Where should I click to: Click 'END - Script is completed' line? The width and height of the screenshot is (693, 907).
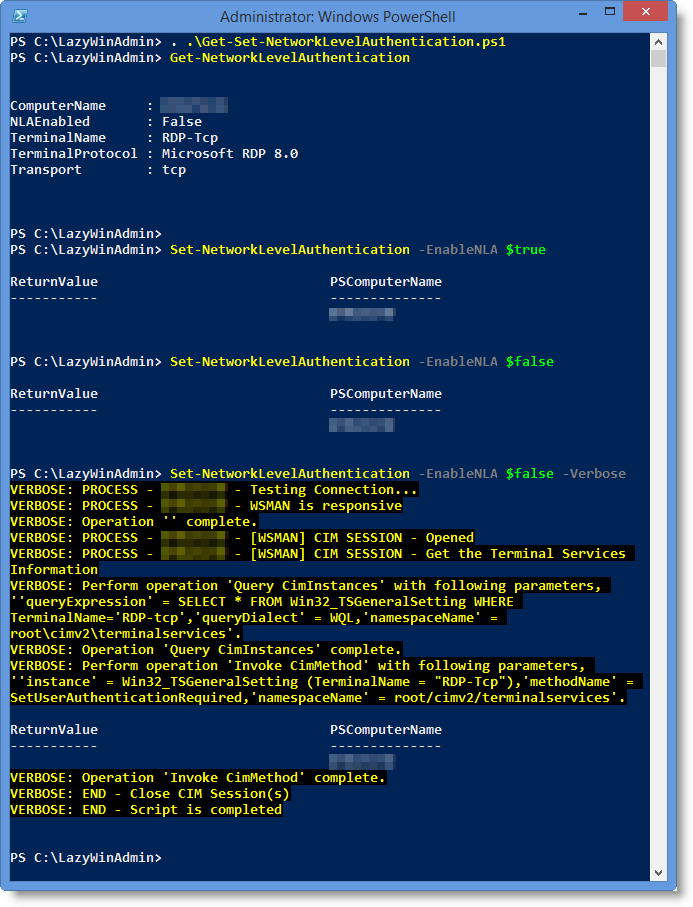coord(182,809)
